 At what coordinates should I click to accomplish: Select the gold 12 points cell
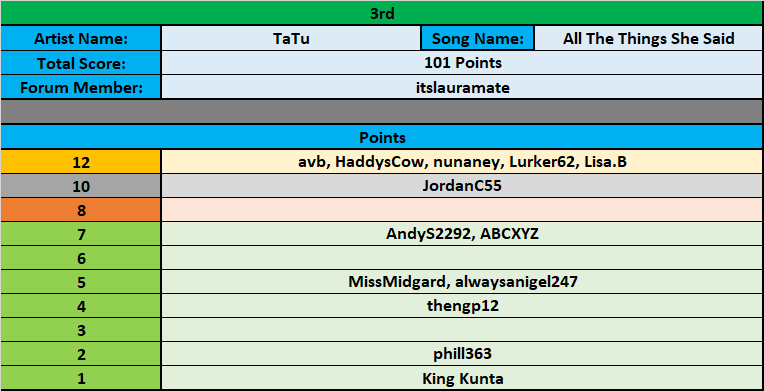(x=81, y=161)
